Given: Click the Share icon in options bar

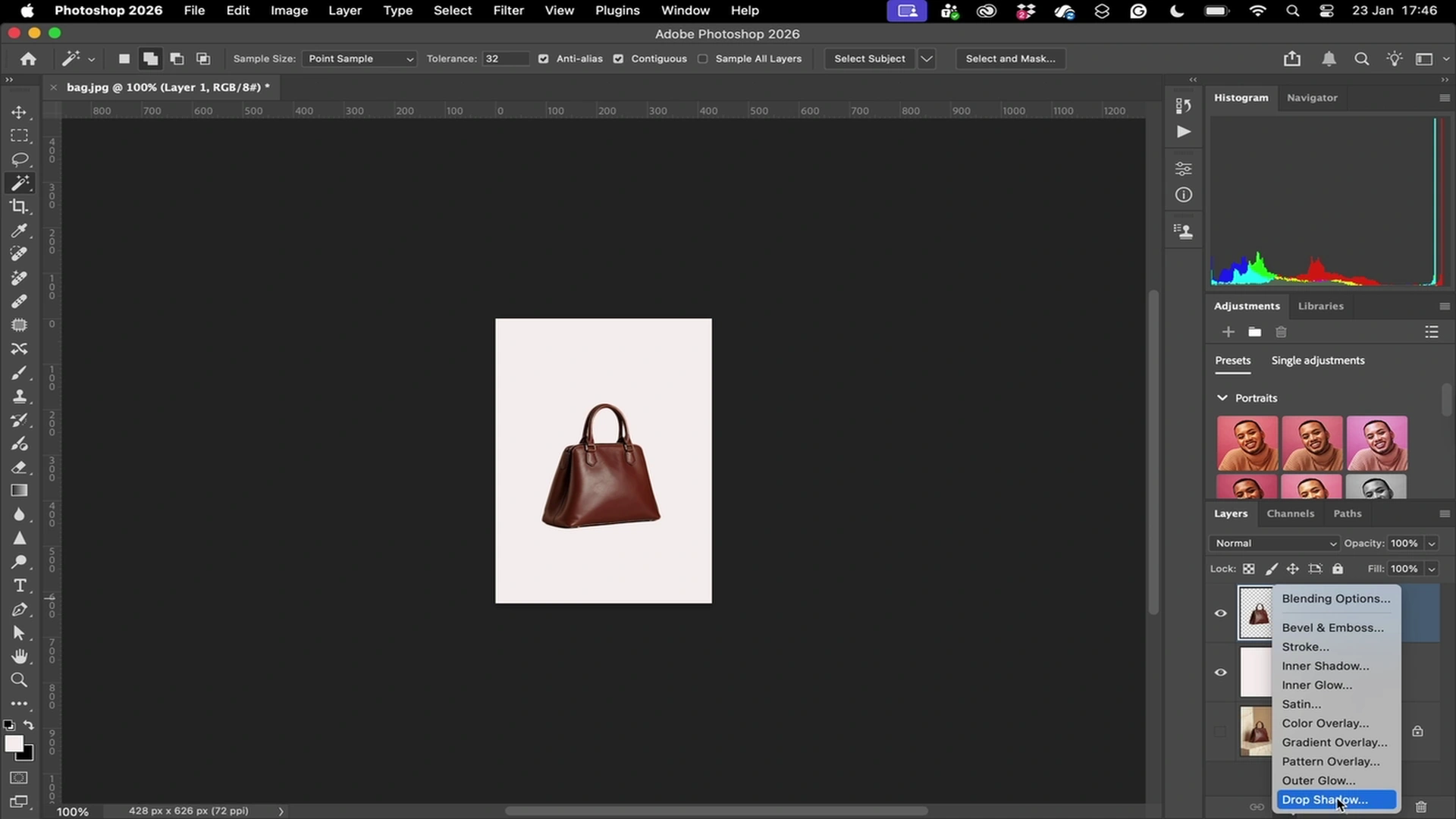Looking at the screenshot, I should click(x=1292, y=59).
